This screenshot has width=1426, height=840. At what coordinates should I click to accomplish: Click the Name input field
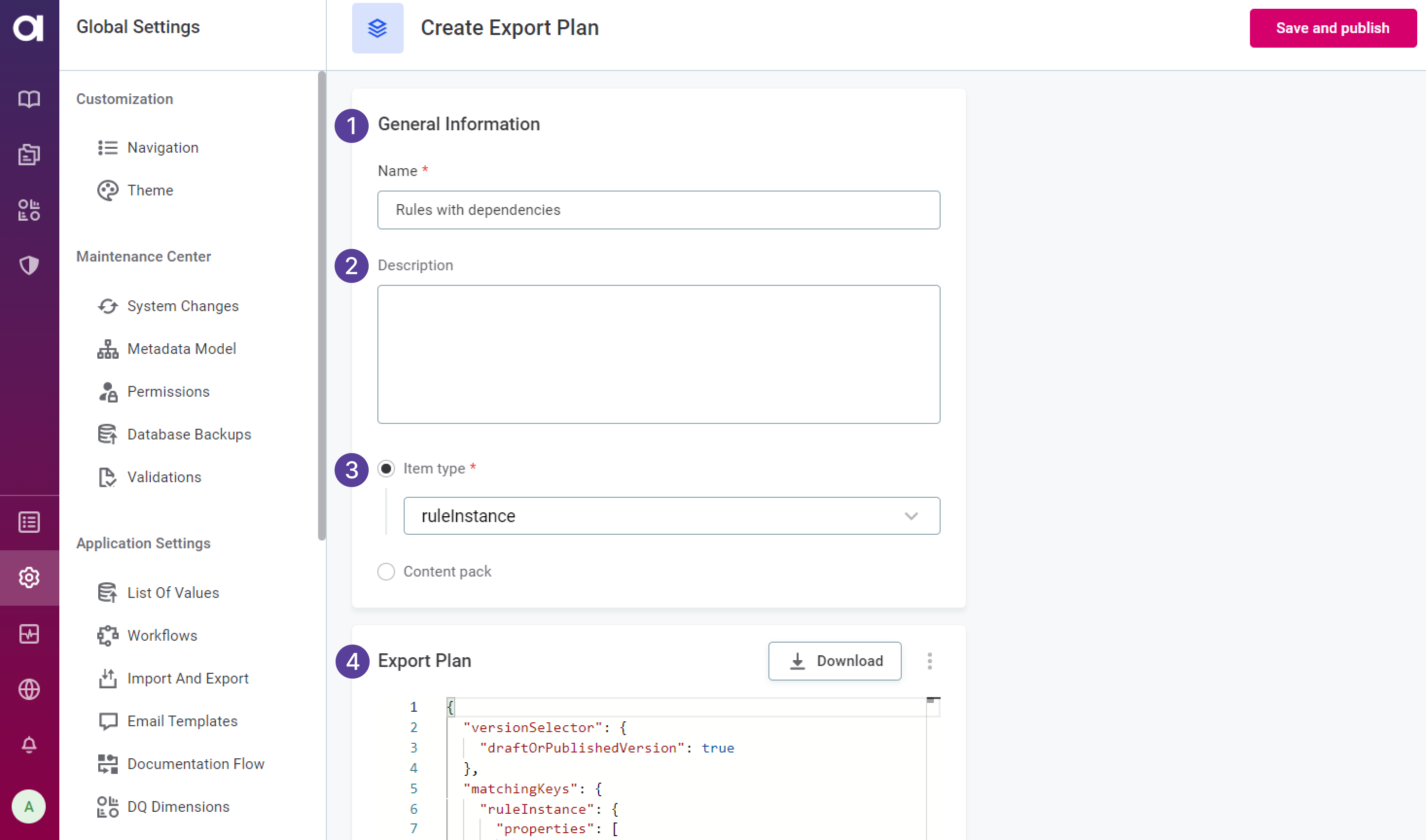[x=659, y=210]
